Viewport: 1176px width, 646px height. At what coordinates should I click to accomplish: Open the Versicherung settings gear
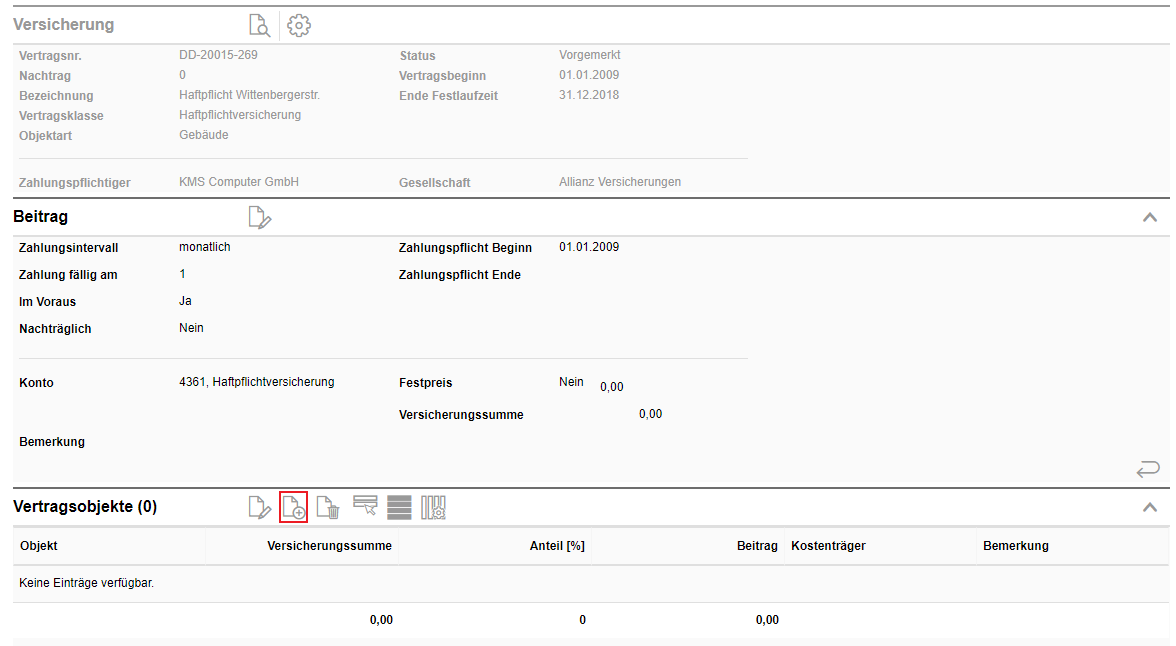(299, 26)
